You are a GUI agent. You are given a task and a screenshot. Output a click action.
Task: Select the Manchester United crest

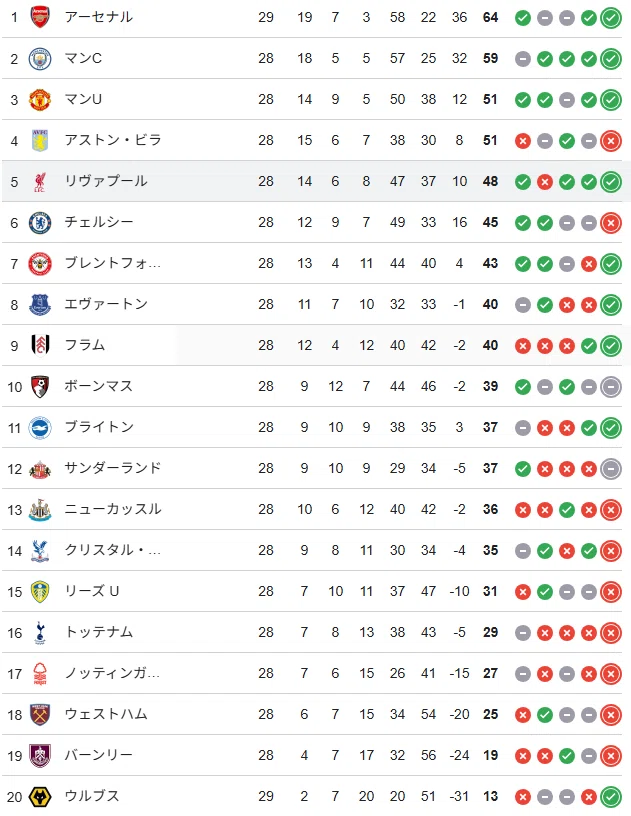(x=40, y=99)
